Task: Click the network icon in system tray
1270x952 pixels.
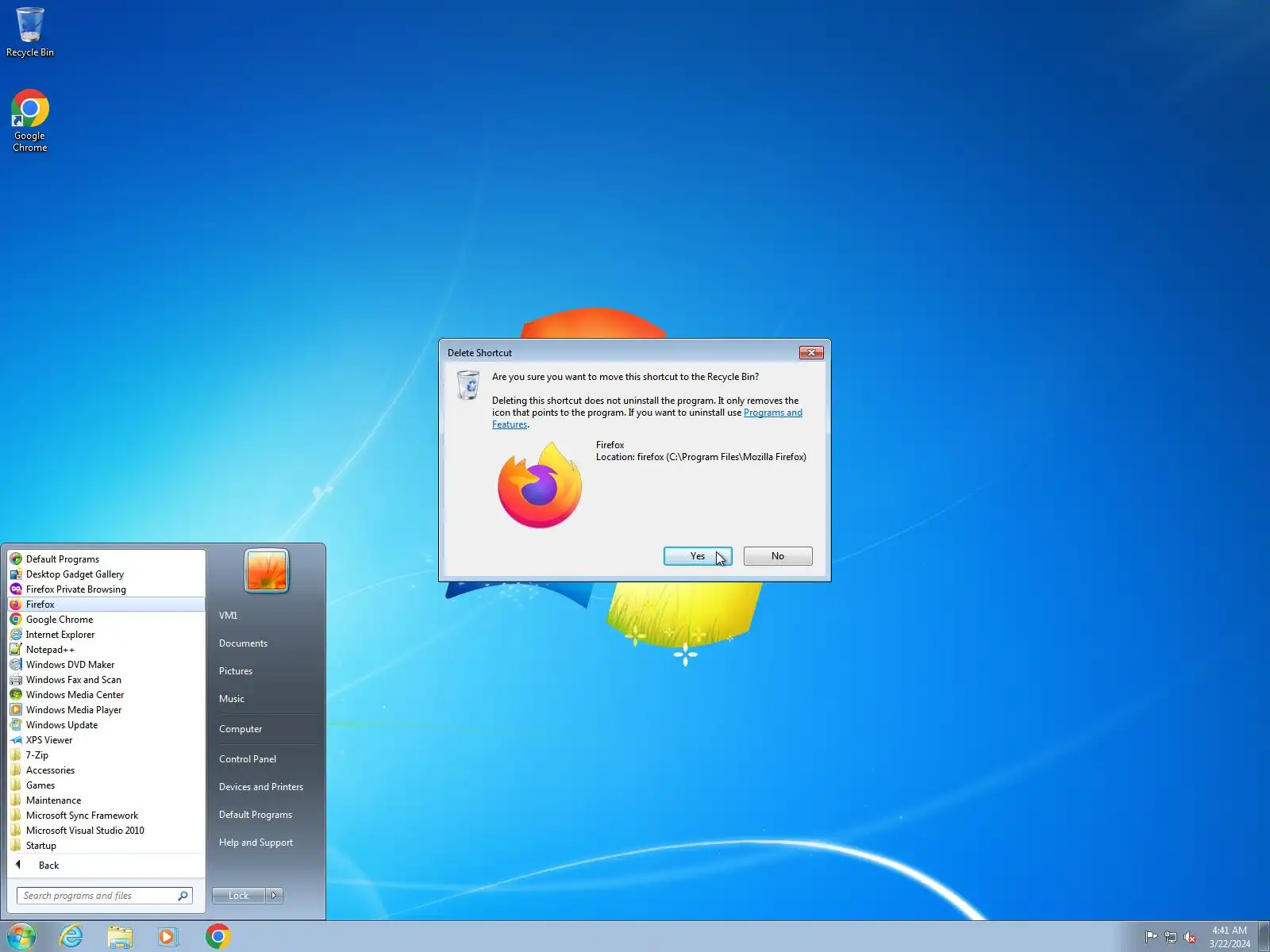Action: click(1171, 937)
